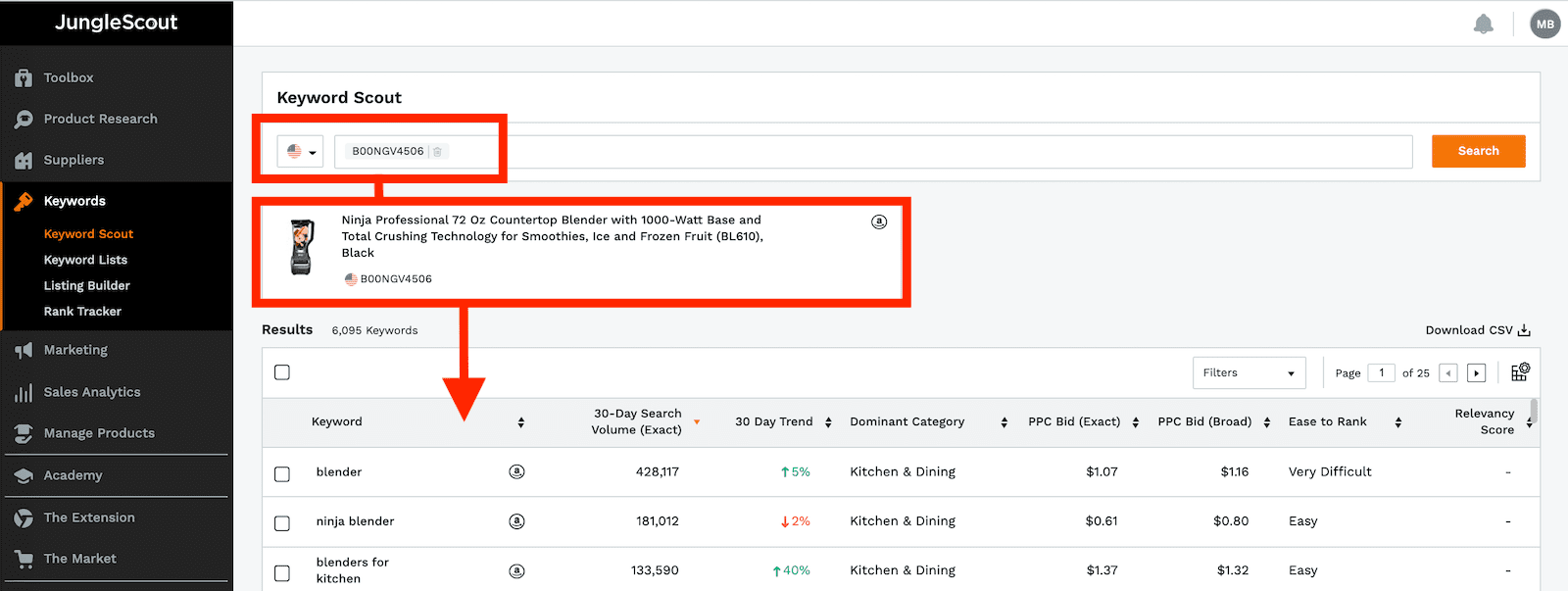
Task: Toggle the select-all keywords checkbox
Action: point(282,372)
